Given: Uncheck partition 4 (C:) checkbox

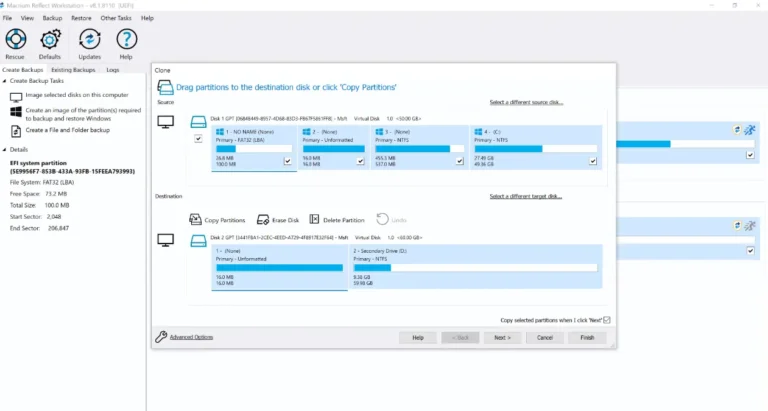Looking at the screenshot, I should pyautogui.click(x=593, y=161).
